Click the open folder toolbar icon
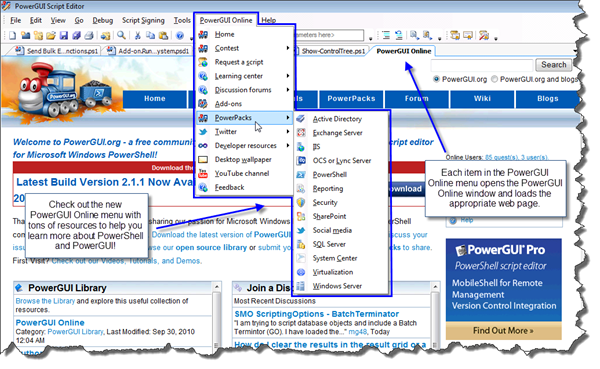This screenshot has width=600, height=369. [x=51, y=36]
